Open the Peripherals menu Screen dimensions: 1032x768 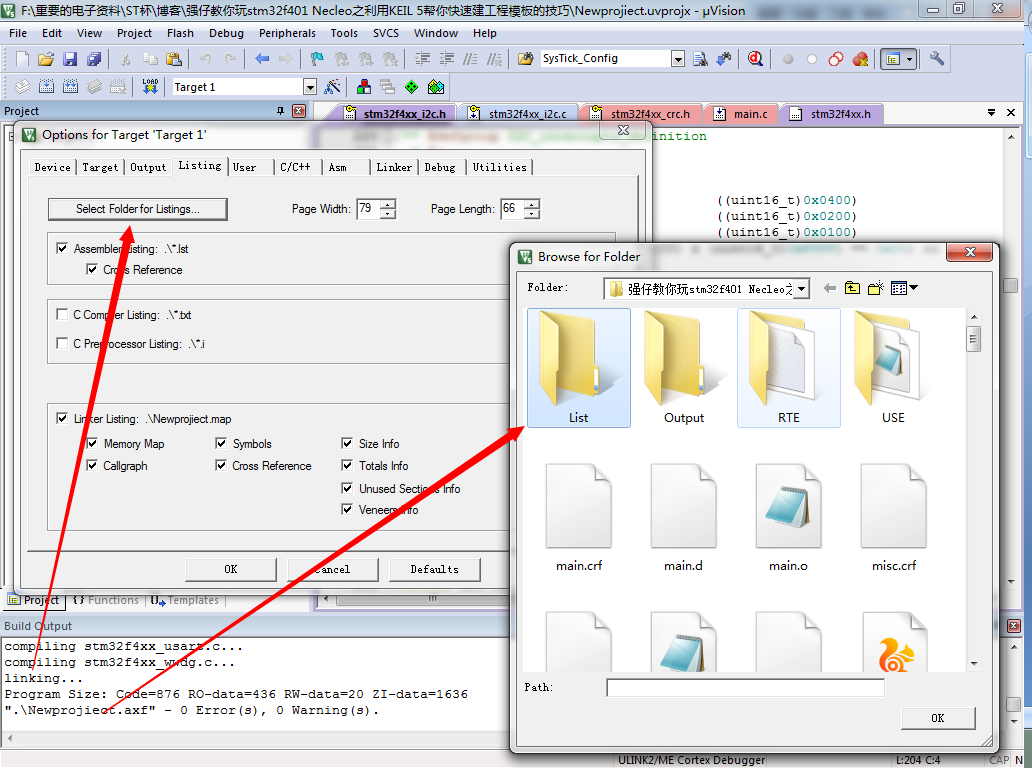pos(287,33)
